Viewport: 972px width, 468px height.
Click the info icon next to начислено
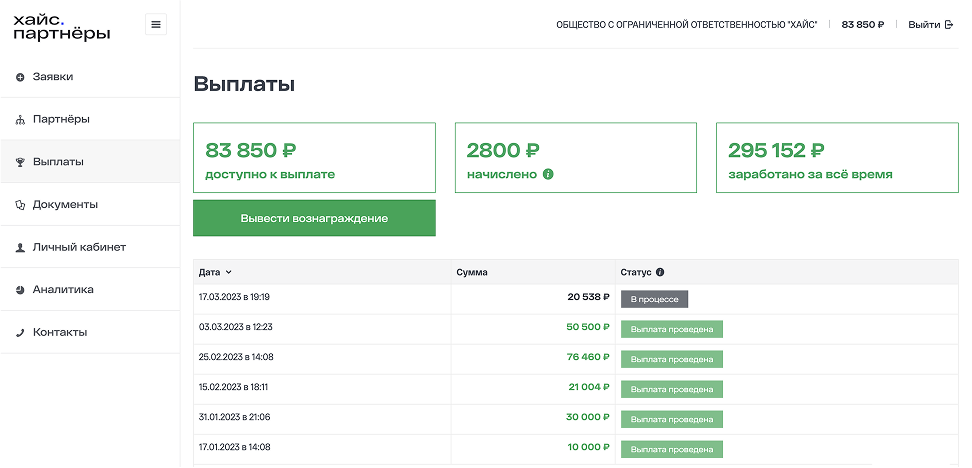click(548, 174)
